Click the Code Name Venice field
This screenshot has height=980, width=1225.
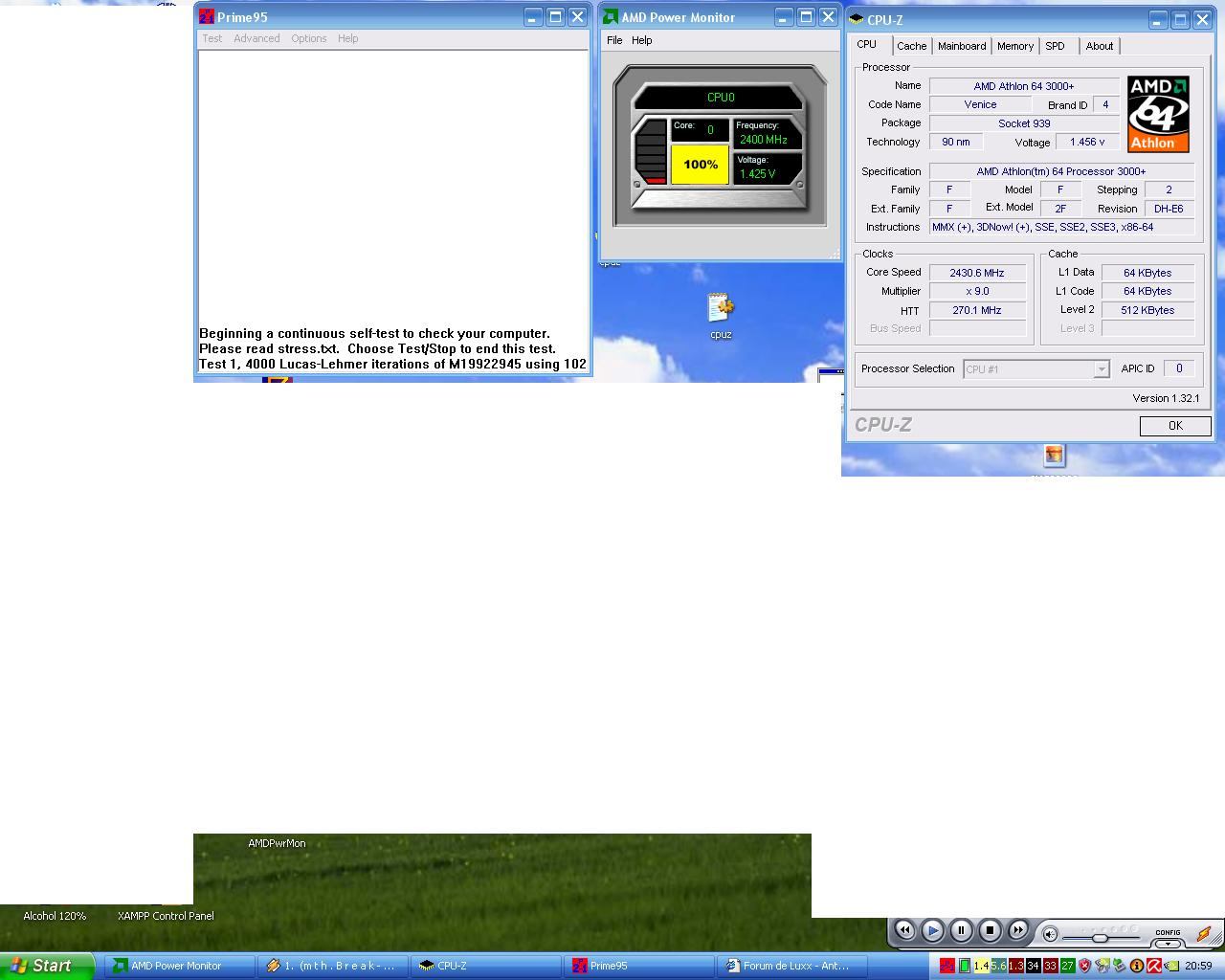pyautogui.click(x=980, y=104)
